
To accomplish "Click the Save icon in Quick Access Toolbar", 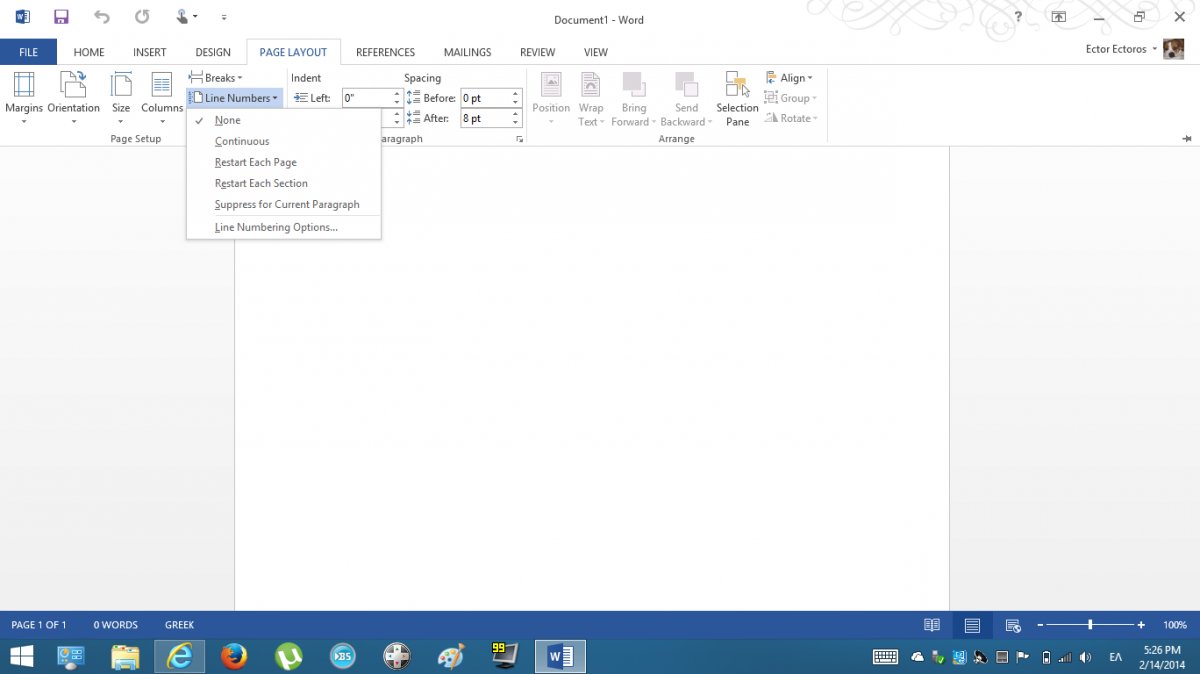I will [61, 17].
